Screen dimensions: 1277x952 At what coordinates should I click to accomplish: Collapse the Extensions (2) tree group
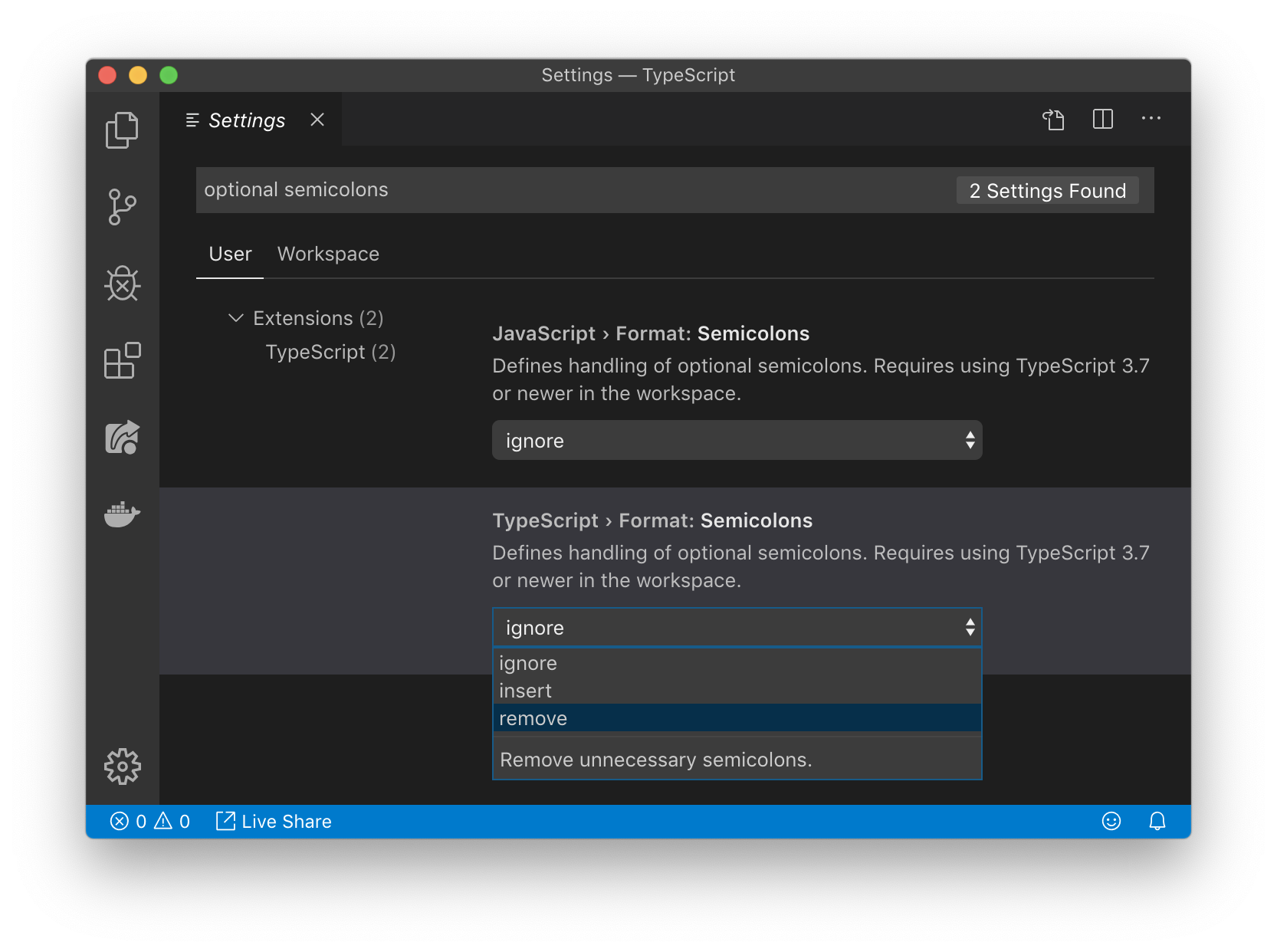236,318
